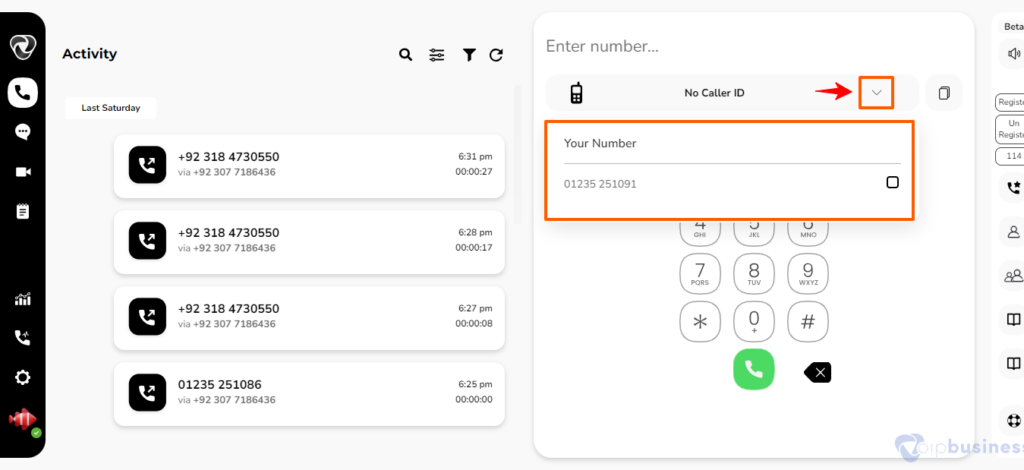The height and width of the screenshot is (470, 1024).
Task: Click the copy icon beside caller ID
Action: click(944, 93)
